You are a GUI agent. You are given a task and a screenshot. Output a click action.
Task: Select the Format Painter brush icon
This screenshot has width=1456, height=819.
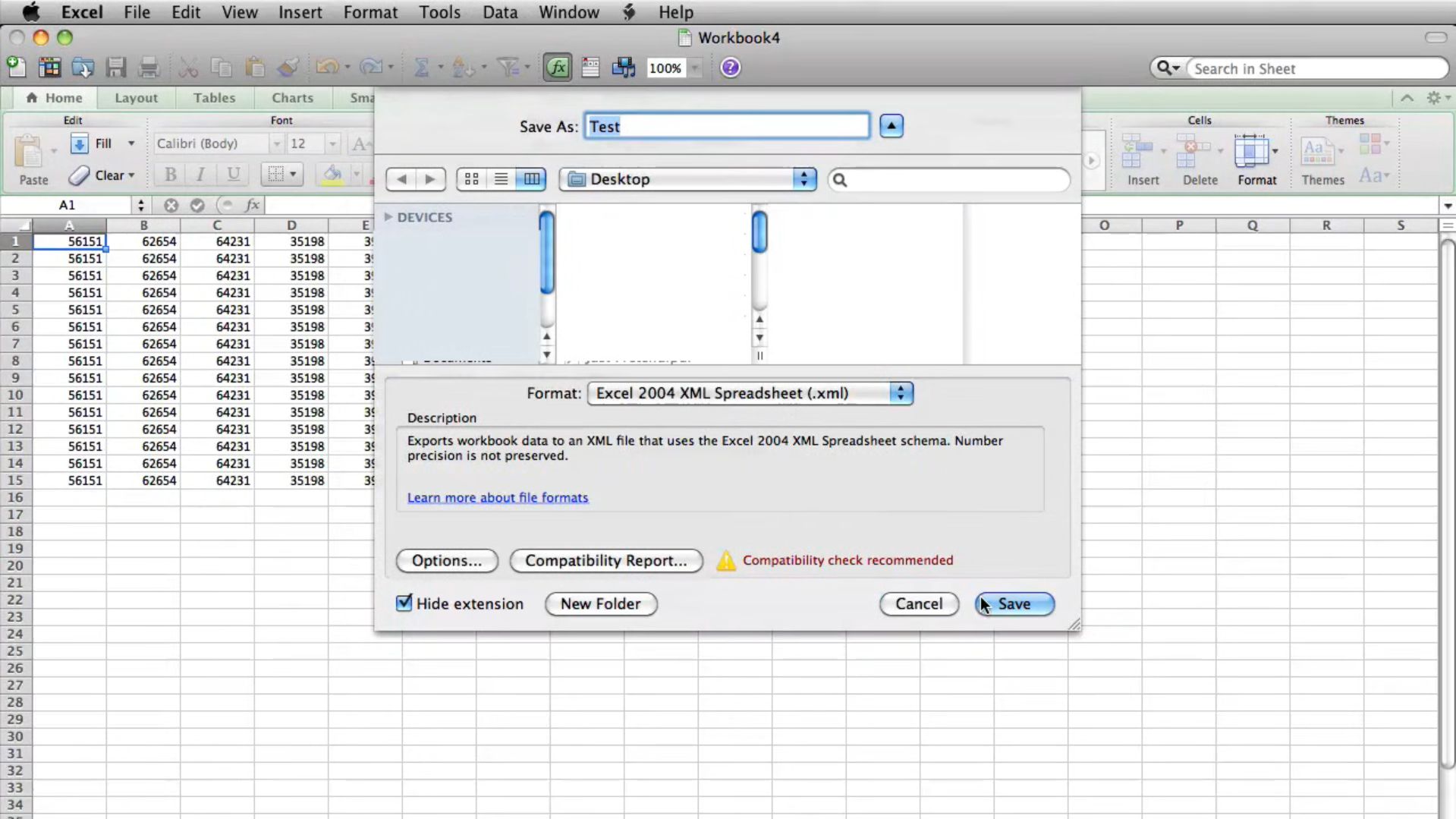pyautogui.click(x=288, y=68)
